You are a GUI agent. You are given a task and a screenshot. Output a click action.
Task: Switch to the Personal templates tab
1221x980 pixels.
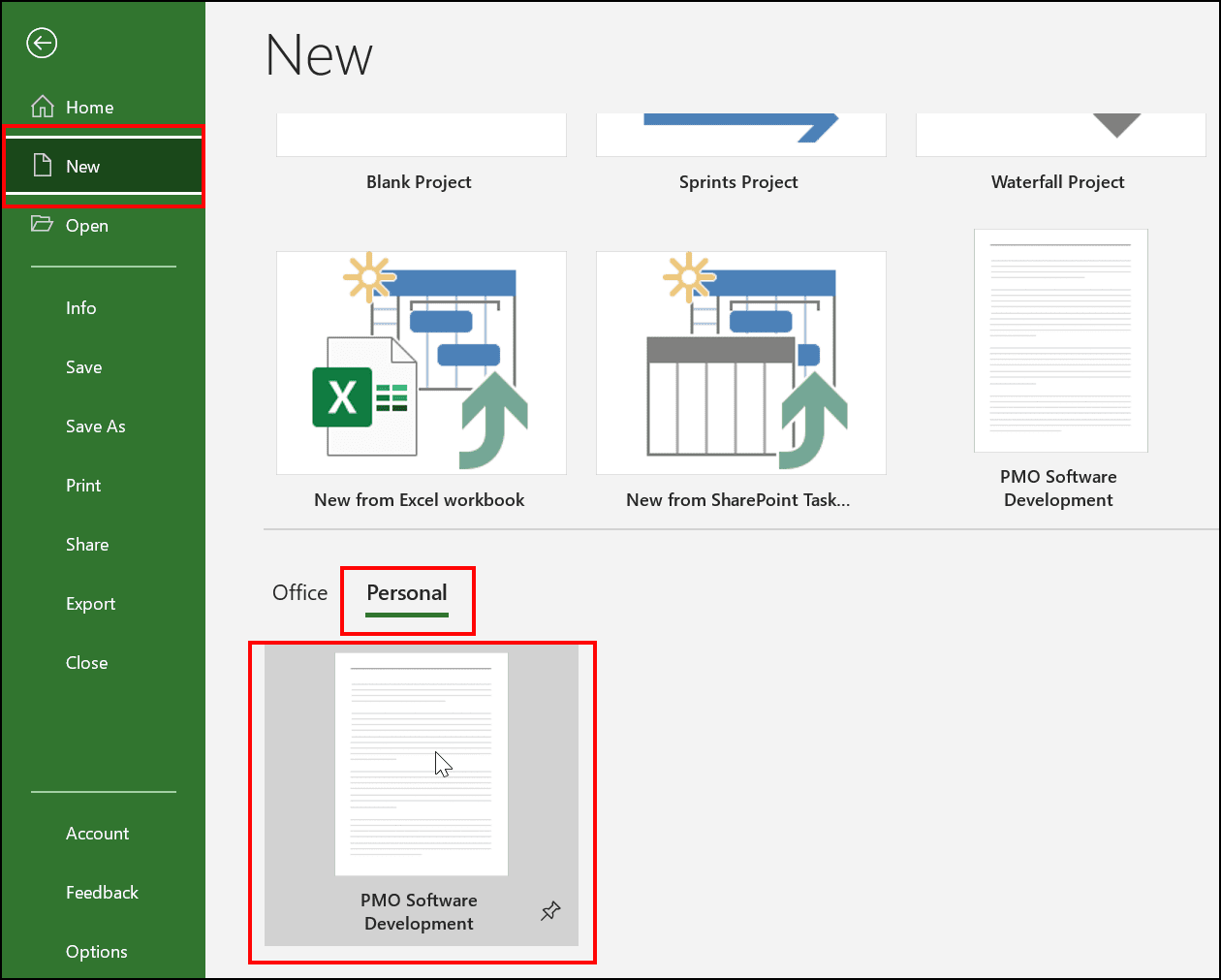[407, 593]
